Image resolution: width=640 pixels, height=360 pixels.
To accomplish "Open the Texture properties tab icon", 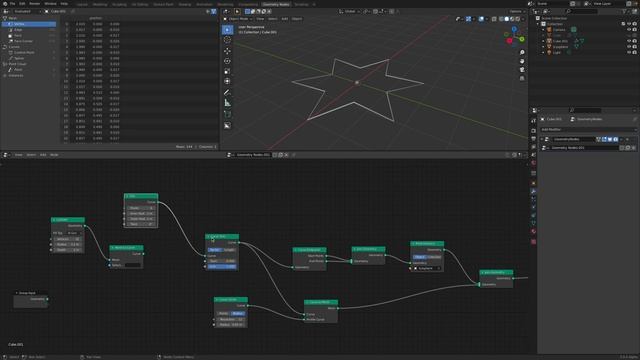I will tap(533, 242).
